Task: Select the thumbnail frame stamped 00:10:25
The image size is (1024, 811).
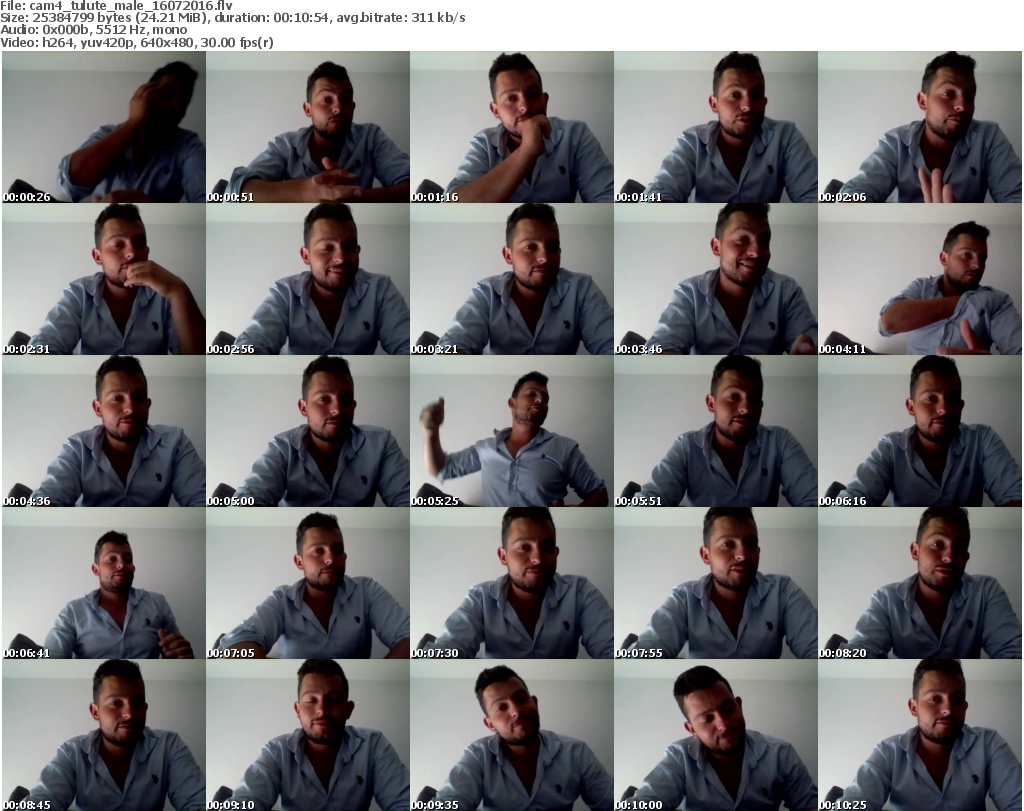Action: pyautogui.click(x=920, y=735)
